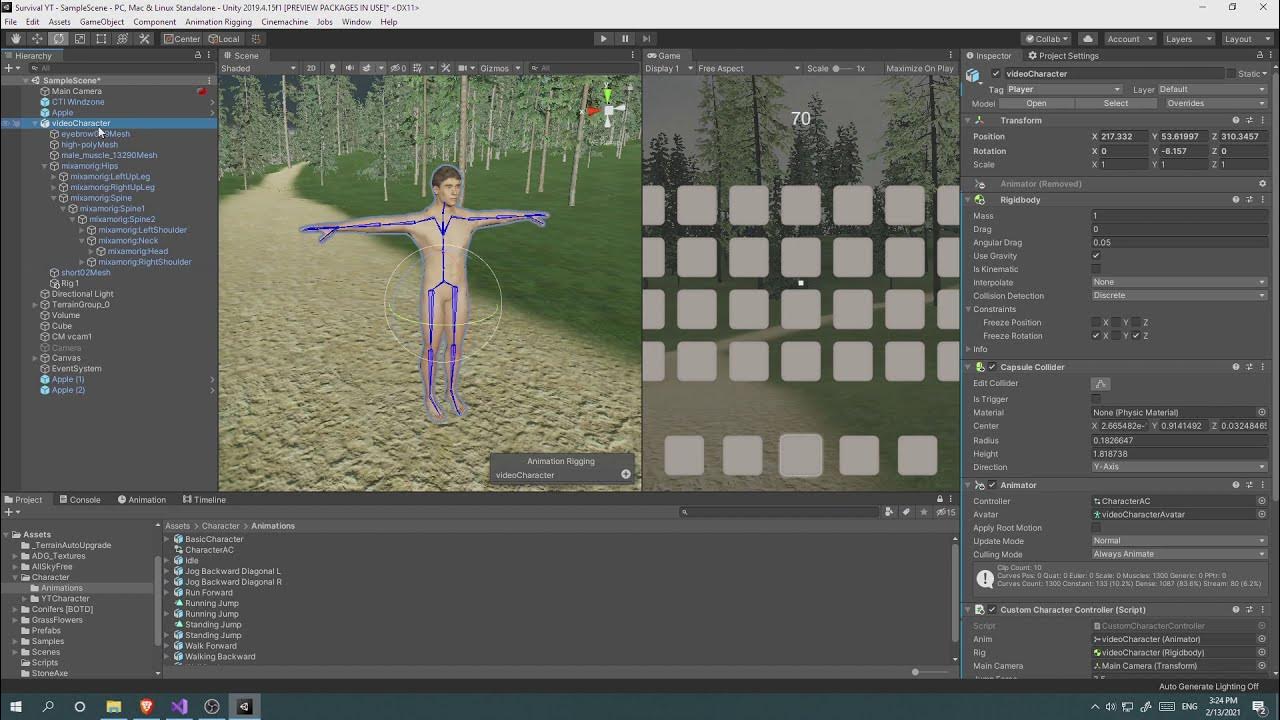This screenshot has height=720, width=1280.
Task: Open Visual Studio from the taskbar
Action: click(179, 706)
